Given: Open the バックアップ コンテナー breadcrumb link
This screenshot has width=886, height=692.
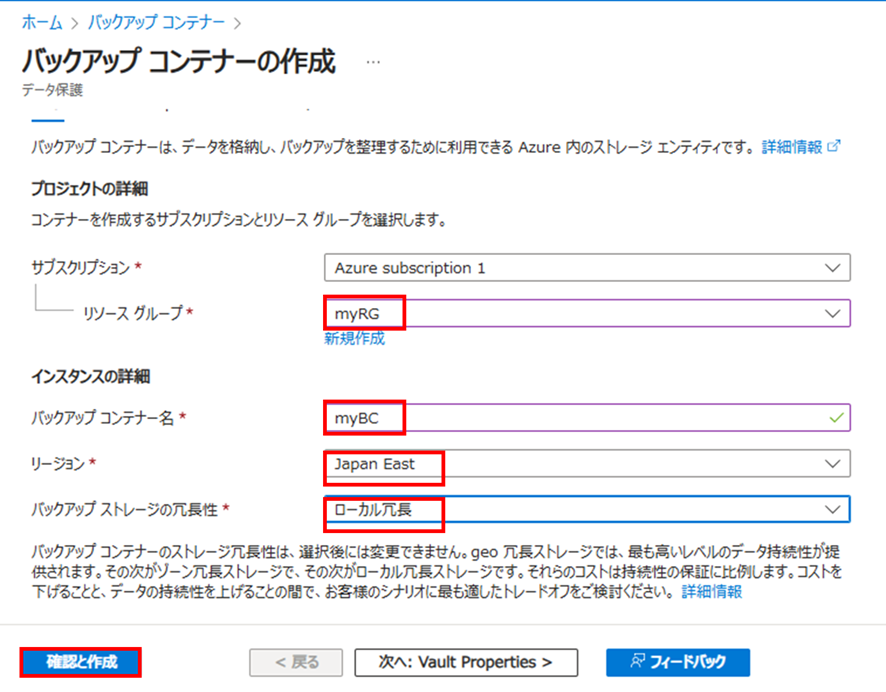Looking at the screenshot, I should tap(156, 23).
